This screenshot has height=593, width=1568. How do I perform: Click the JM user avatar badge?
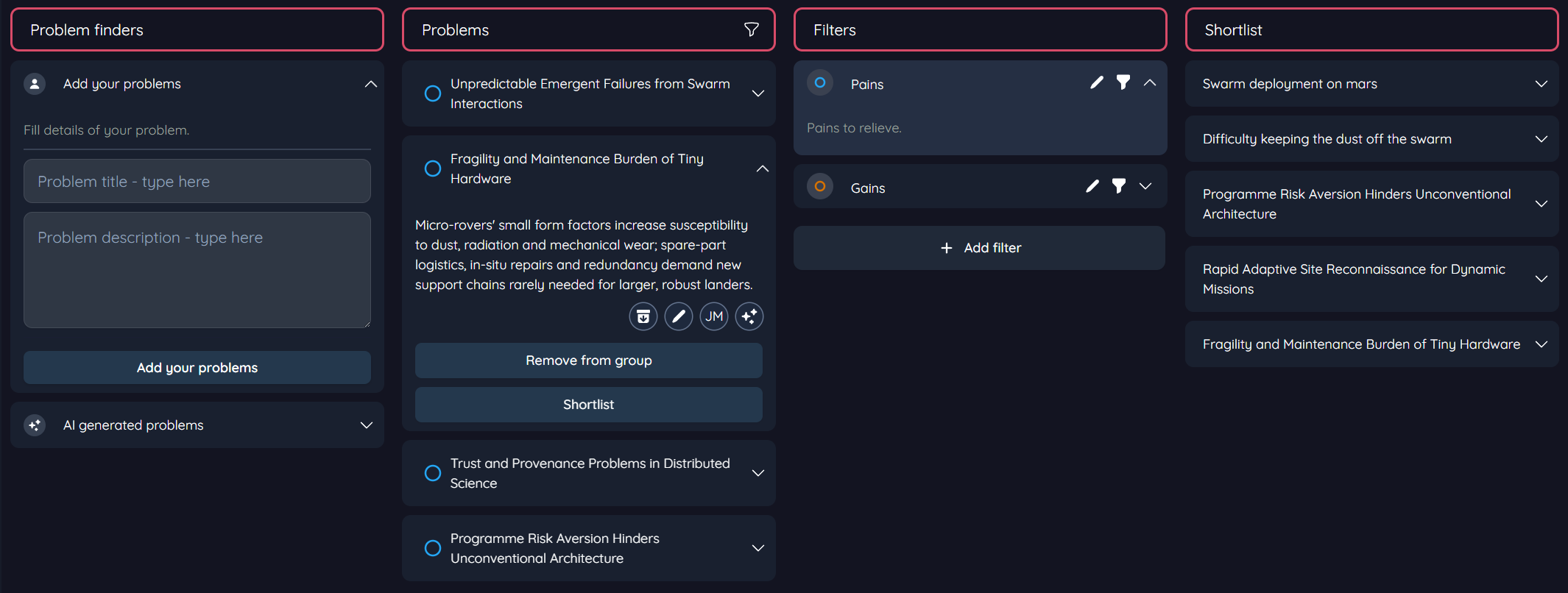(713, 316)
